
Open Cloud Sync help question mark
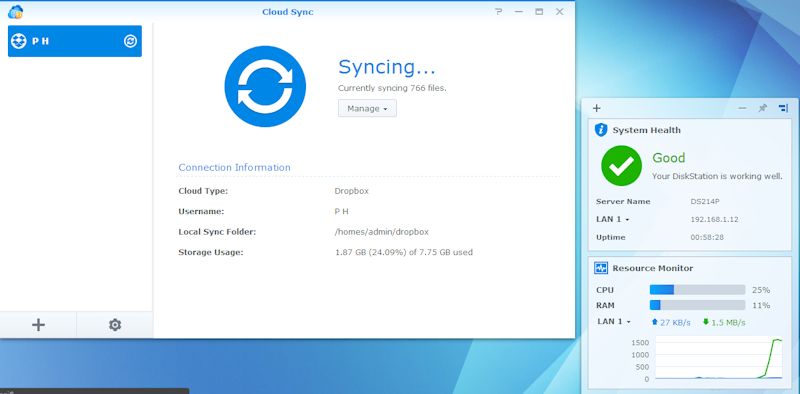(x=498, y=12)
